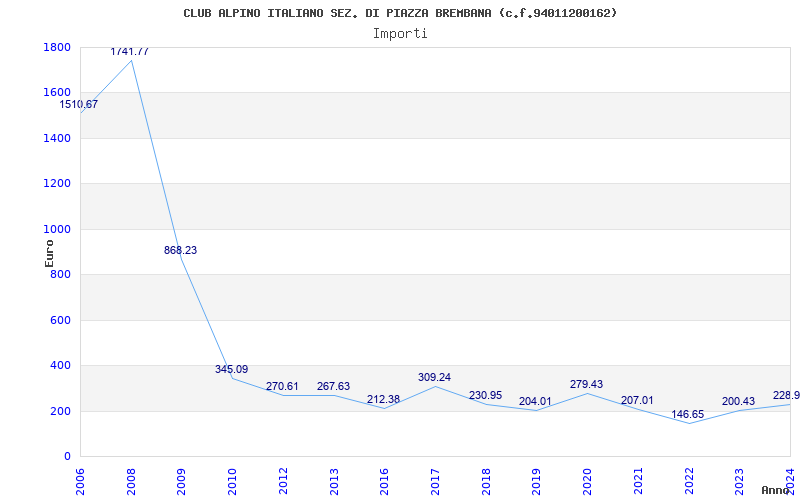This screenshot has height=500, width=800.
Task: Click the data label 279.43
Action: coord(586,384)
